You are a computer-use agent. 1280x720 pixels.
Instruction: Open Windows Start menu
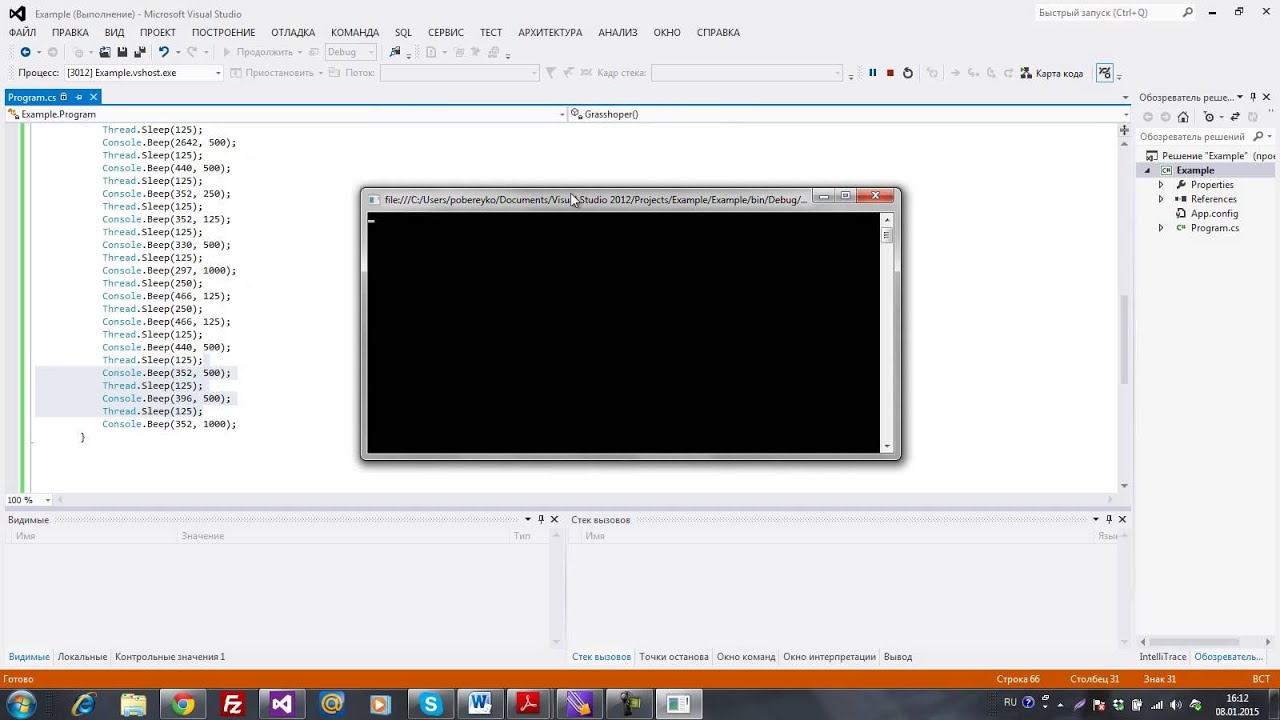tap(21, 704)
